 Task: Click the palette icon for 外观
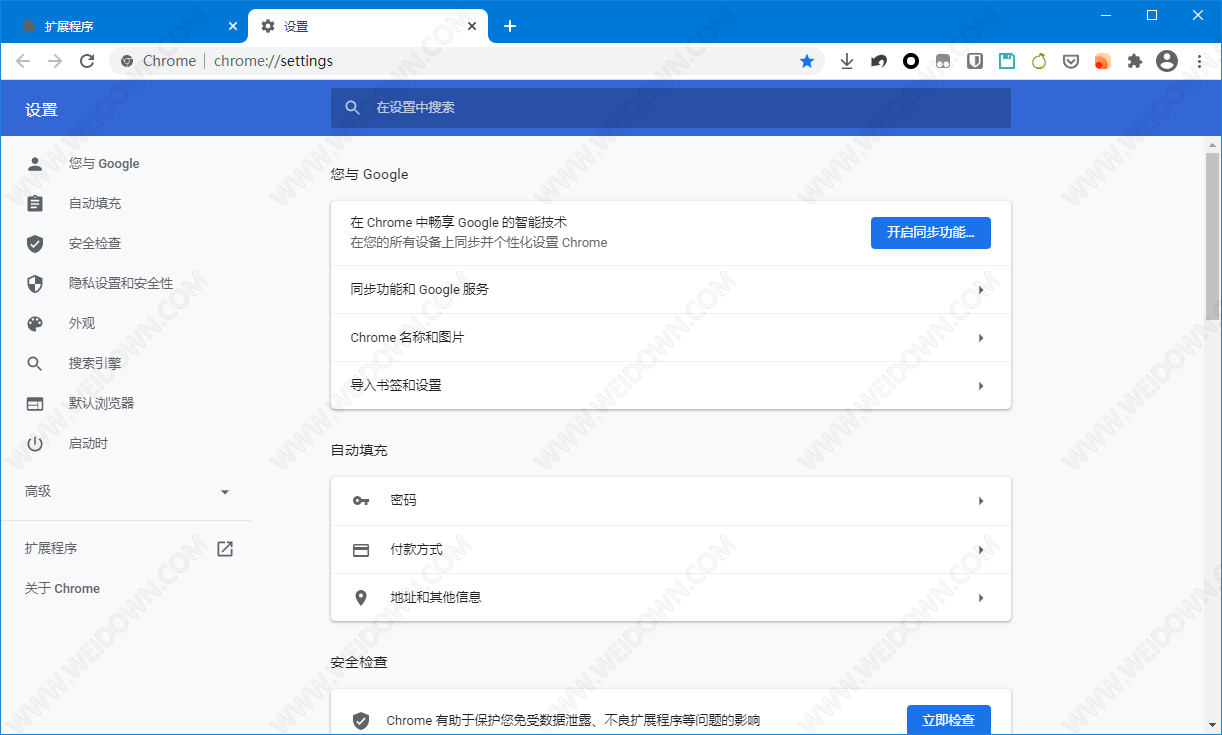(x=35, y=323)
